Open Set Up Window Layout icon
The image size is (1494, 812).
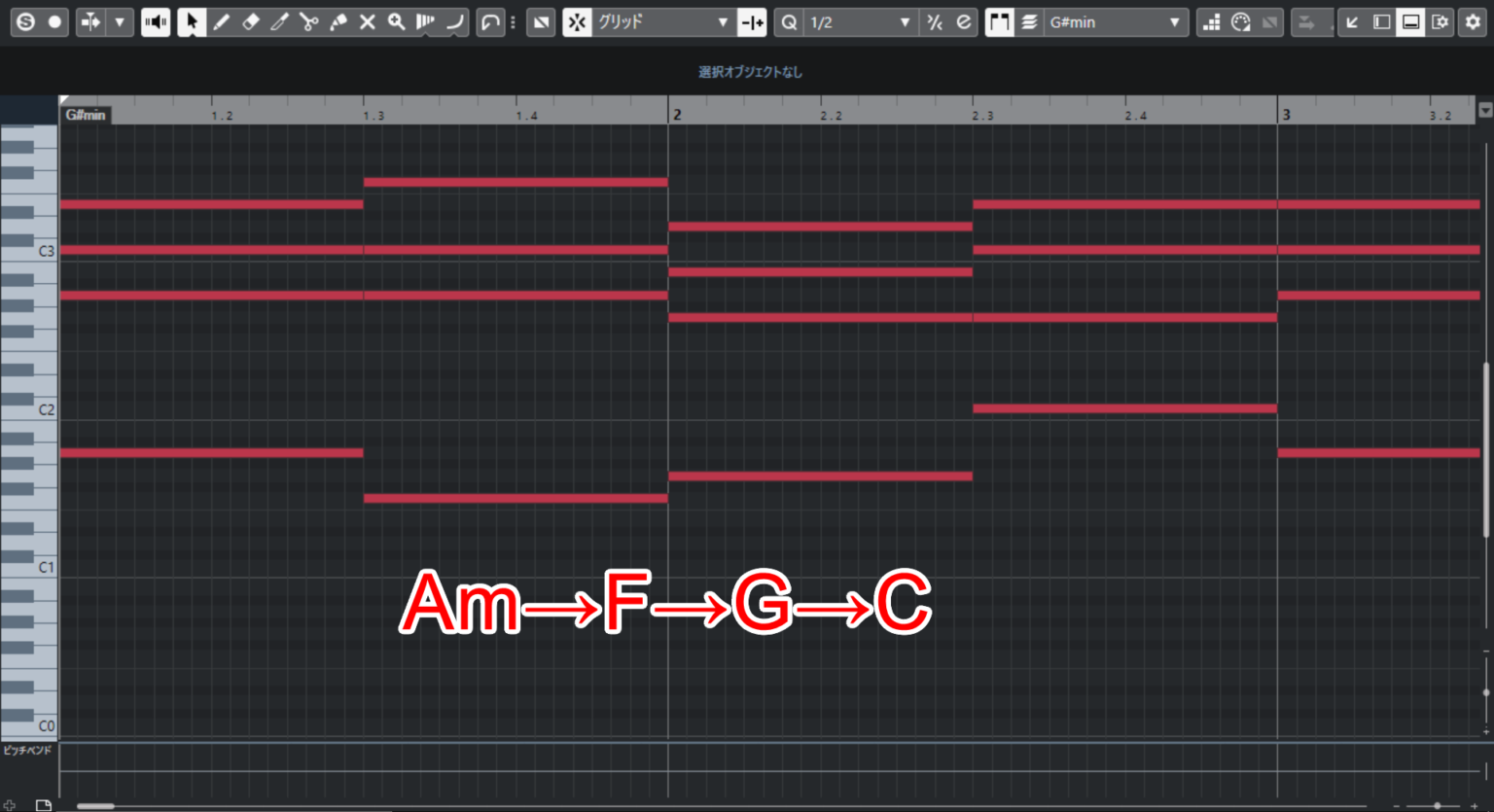pos(1440,21)
